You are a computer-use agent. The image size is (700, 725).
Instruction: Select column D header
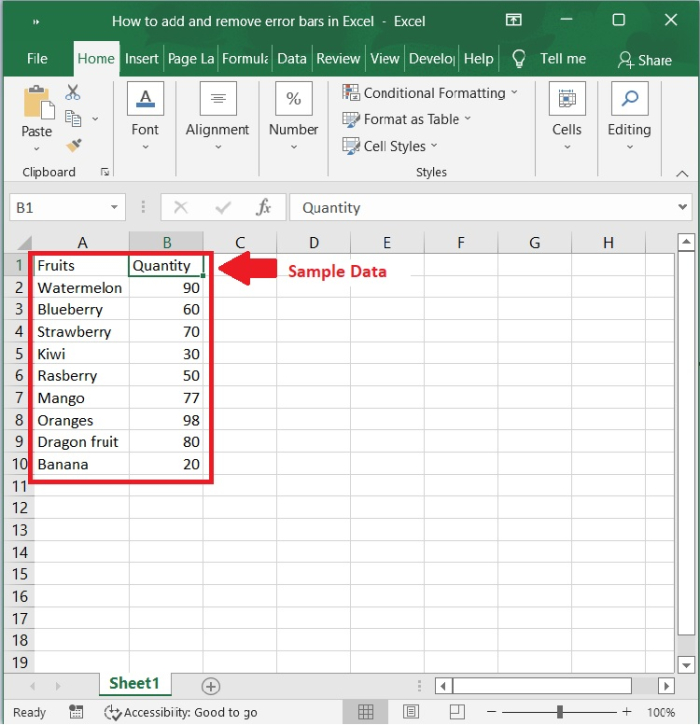coord(313,243)
